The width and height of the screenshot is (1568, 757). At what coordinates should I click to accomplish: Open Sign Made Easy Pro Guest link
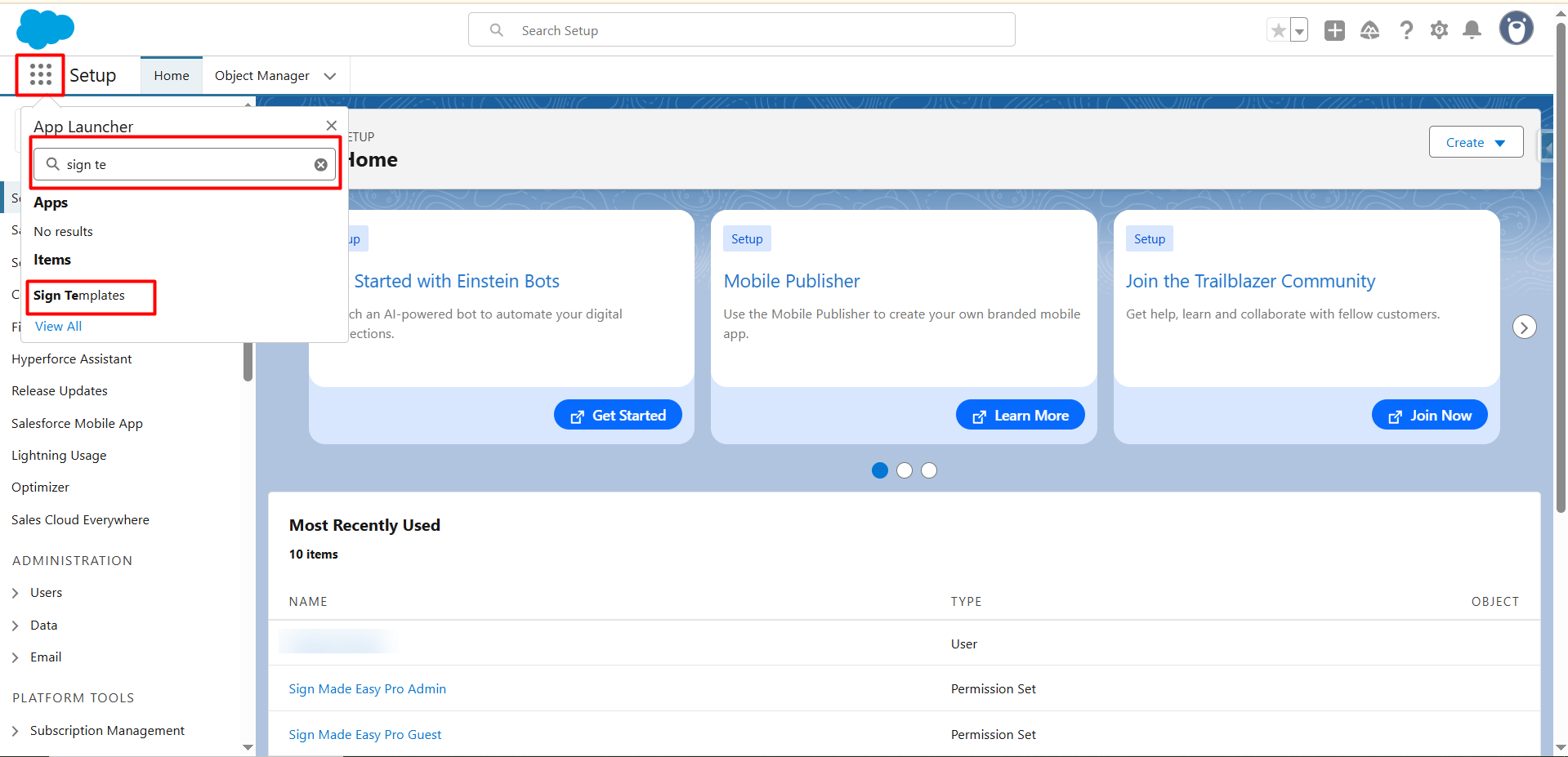coord(365,735)
